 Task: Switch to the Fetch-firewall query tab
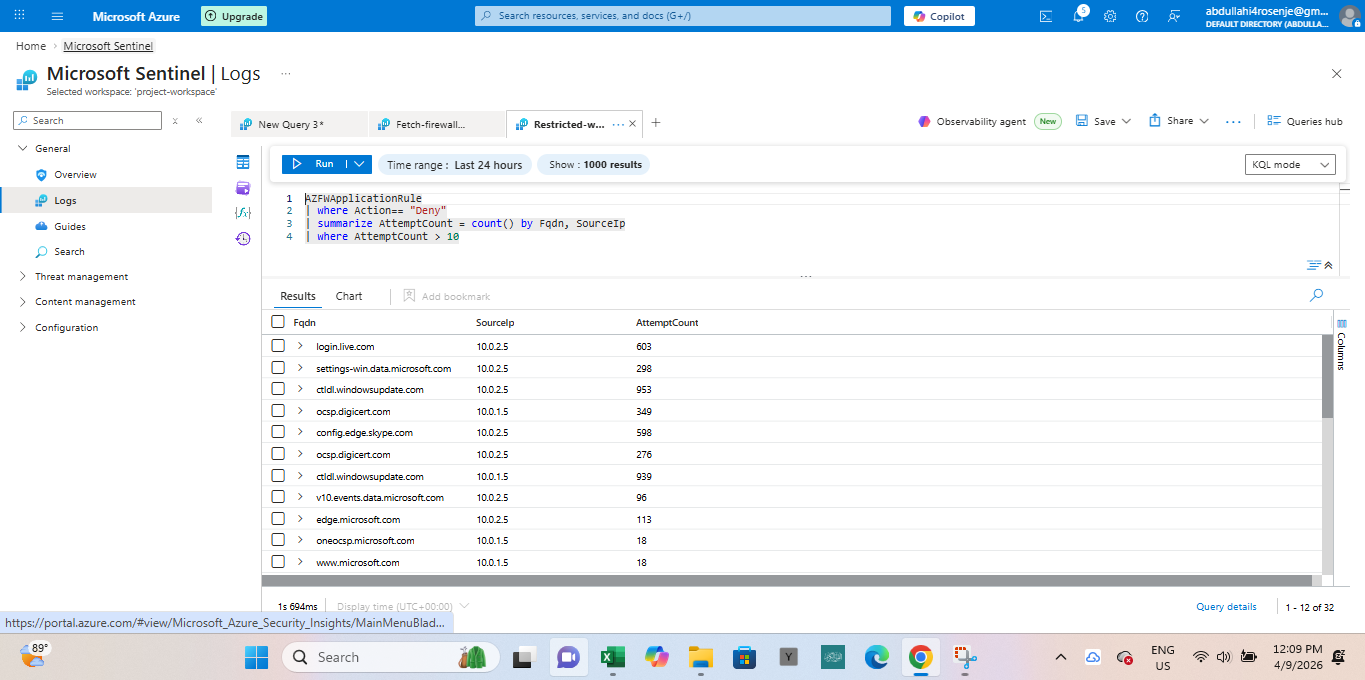click(430, 124)
